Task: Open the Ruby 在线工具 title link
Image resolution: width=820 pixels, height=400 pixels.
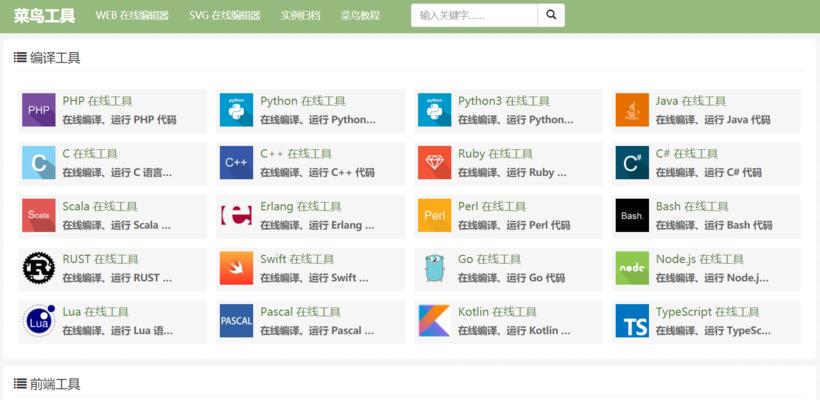Action: tap(495, 154)
